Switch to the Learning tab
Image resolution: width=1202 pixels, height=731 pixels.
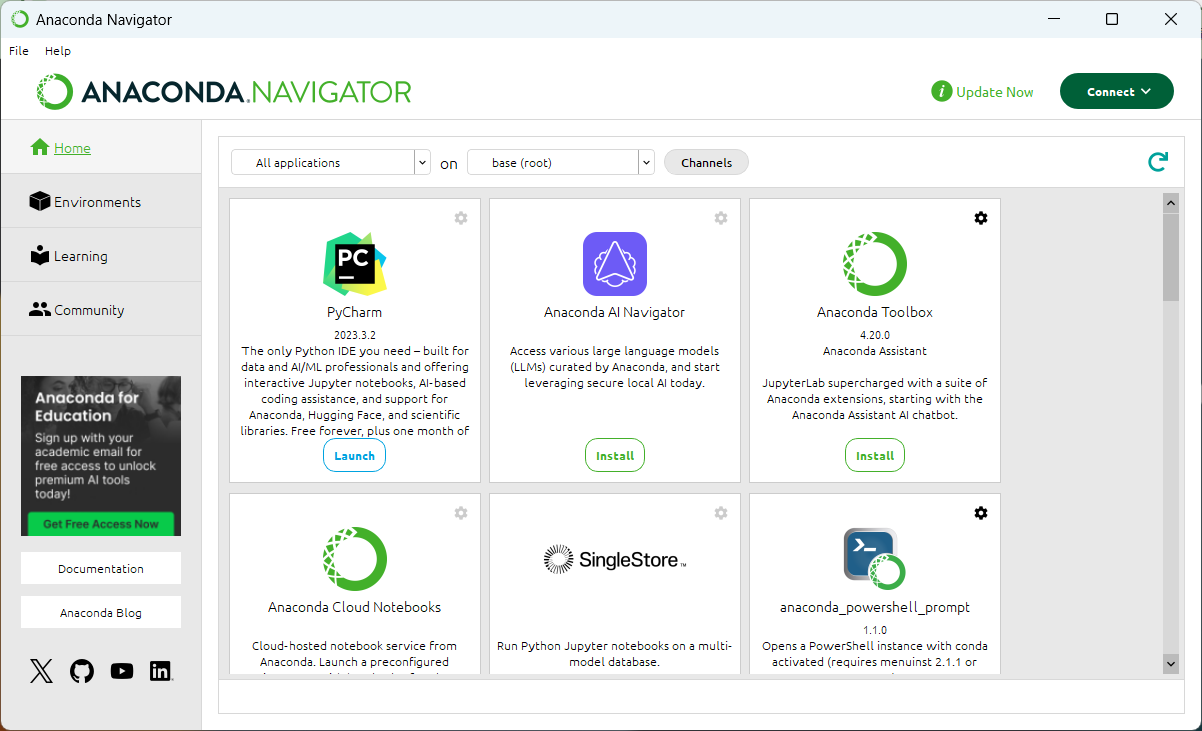click(101, 256)
